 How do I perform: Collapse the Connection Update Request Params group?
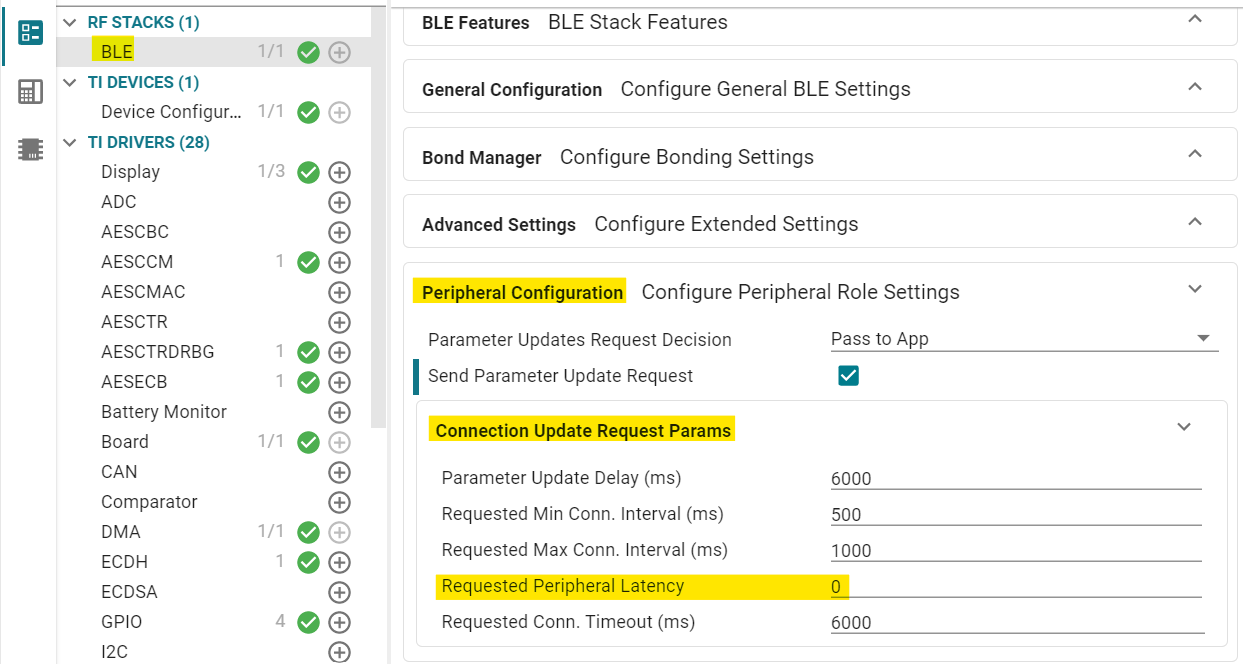click(x=1184, y=428)
